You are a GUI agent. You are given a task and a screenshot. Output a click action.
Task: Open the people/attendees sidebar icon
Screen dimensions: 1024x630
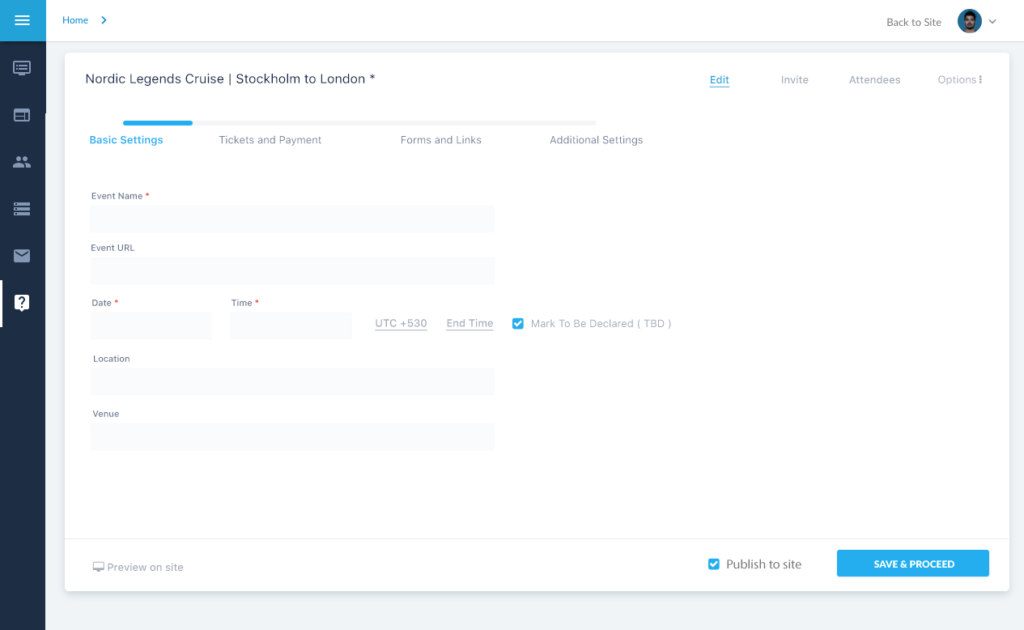(22, 162)
